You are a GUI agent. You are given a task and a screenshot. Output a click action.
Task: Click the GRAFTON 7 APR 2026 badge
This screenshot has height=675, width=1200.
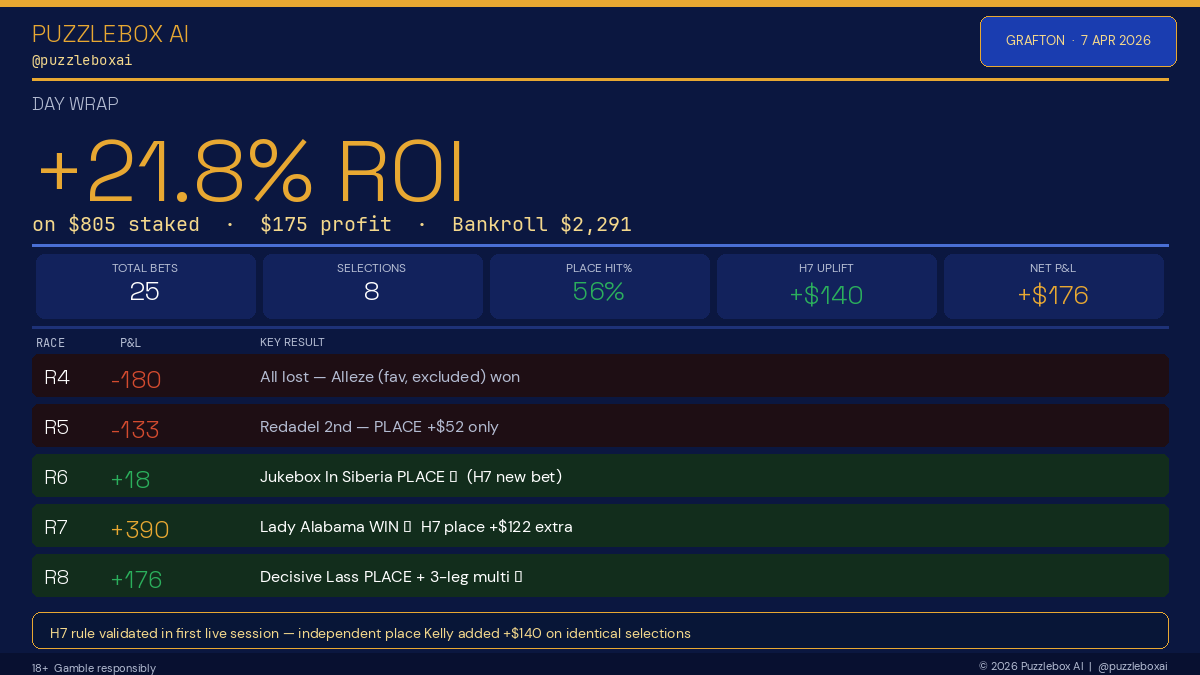point(1078,41)
